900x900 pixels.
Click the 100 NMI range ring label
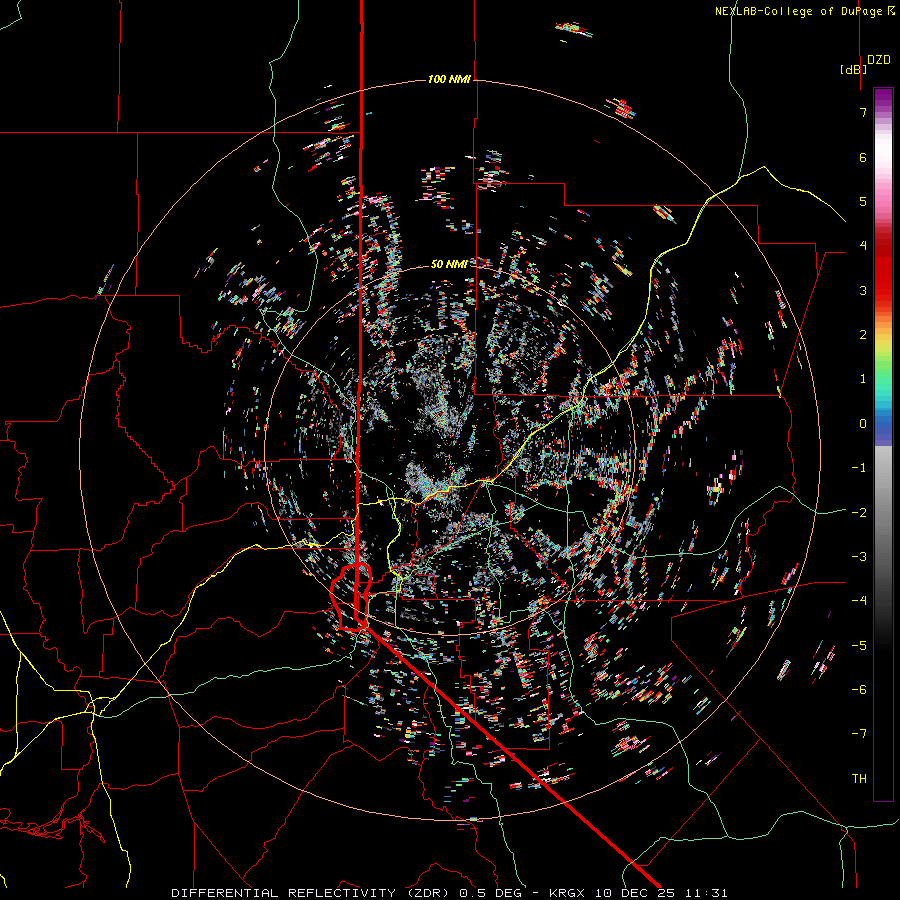coord(449,79)
